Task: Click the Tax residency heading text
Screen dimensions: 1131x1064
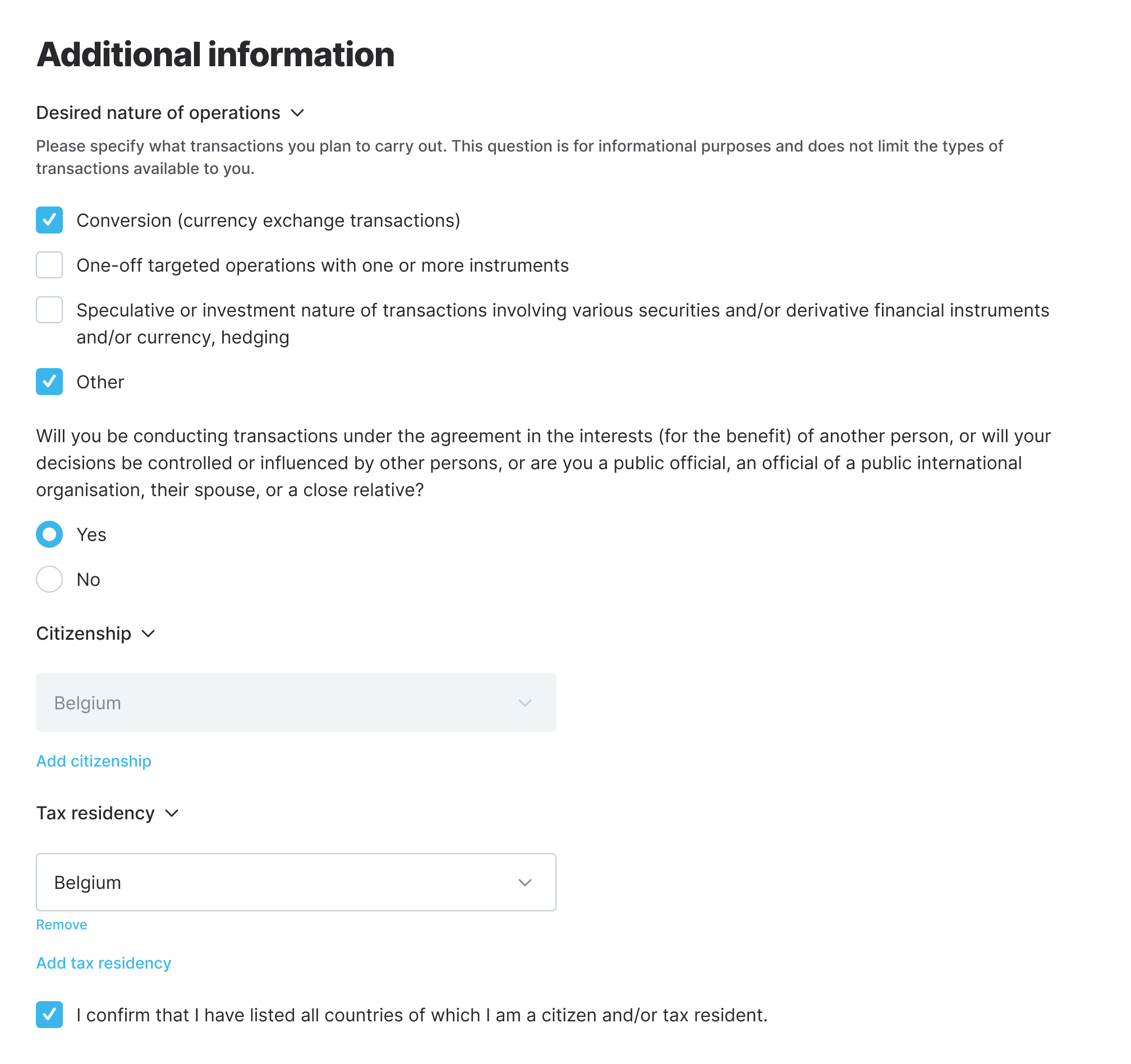Action: click(x=95, y=813)
